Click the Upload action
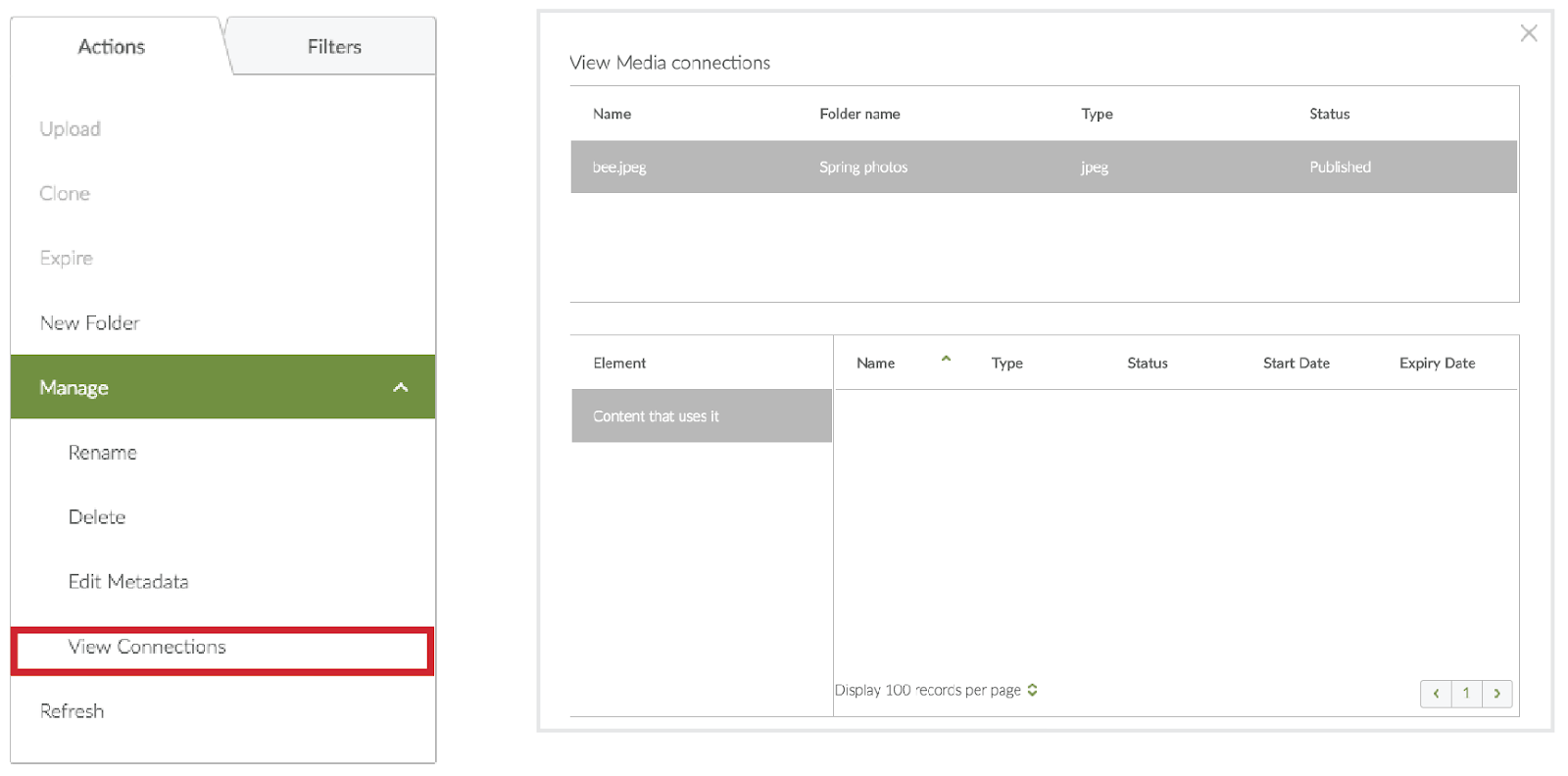The height and width of the screenshot is (776, 1568). pyautogui.click(x=70, y=129)
